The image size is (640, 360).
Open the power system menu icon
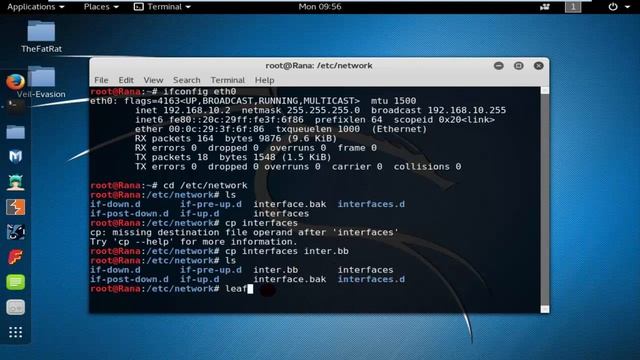613,7
